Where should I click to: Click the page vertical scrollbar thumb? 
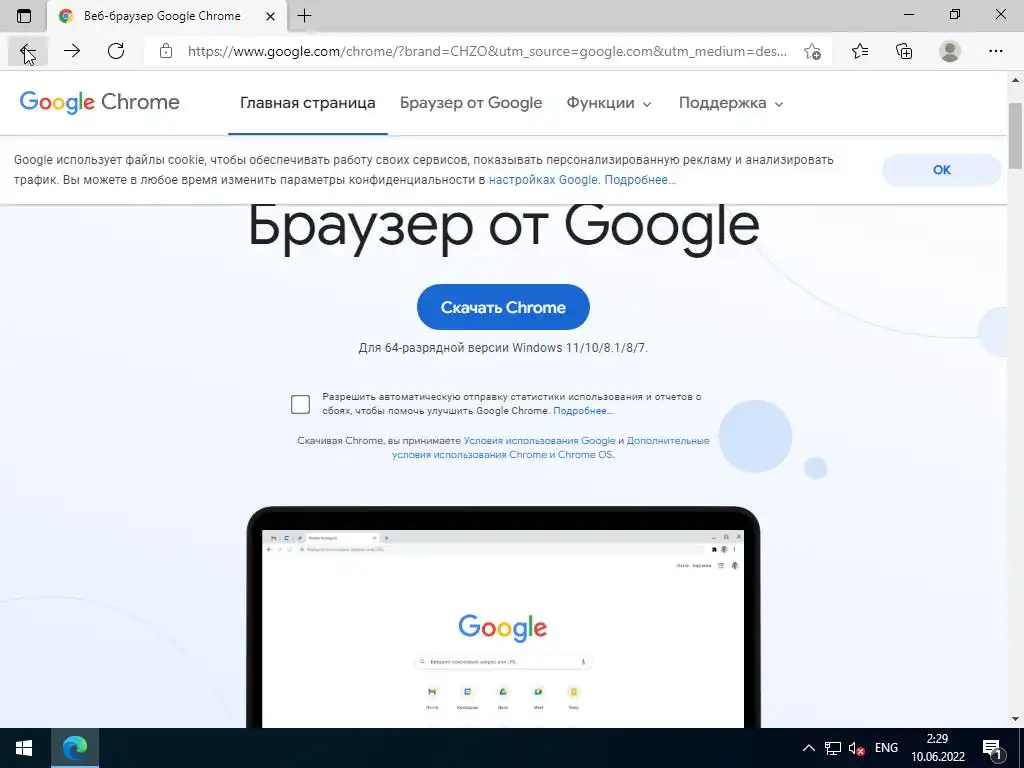(x=1016, y=135)
